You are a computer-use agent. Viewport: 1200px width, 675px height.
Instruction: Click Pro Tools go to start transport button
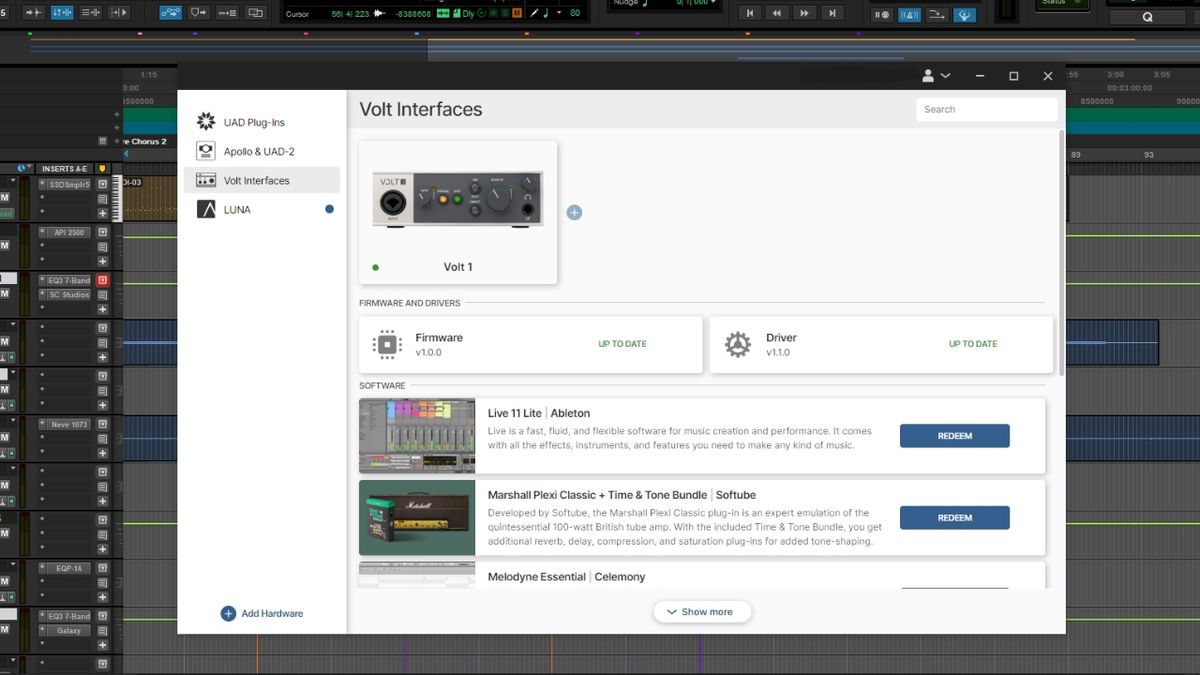point(749,13)
